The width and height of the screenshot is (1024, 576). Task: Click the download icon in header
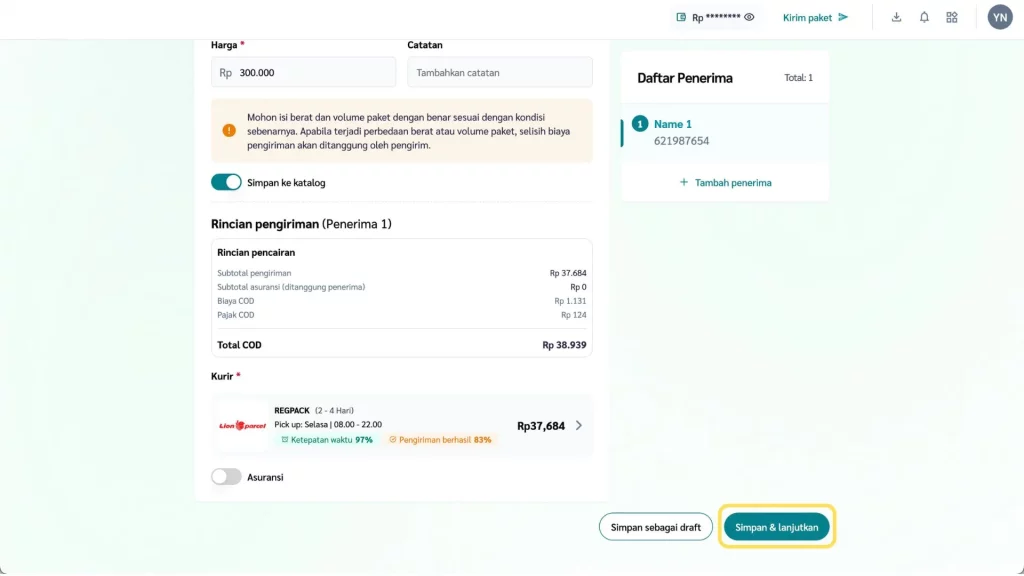[896, 17]
